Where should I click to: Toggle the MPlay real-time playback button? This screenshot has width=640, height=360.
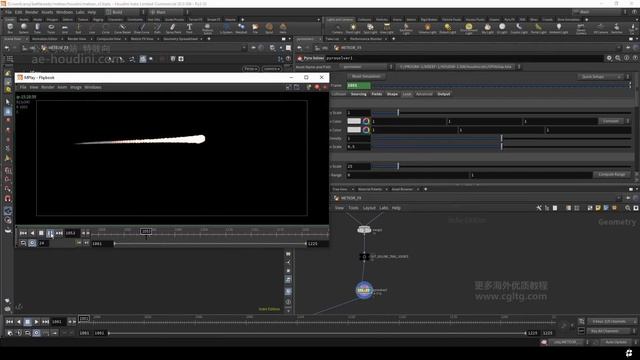point(32,243)
